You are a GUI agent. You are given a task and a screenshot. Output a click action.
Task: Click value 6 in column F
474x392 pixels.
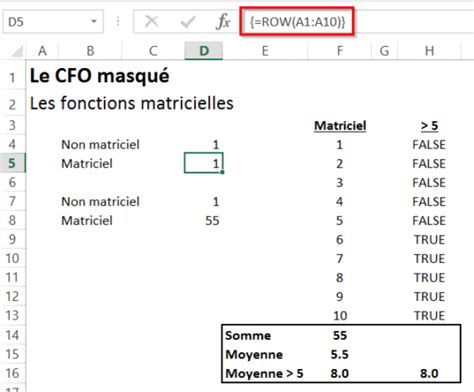coord(339,240)
